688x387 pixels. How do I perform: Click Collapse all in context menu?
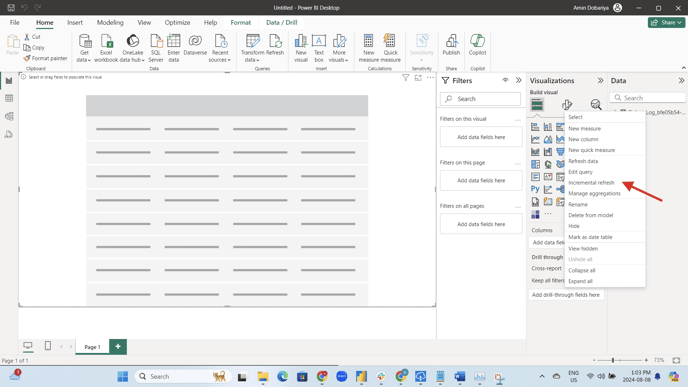pyautogui.click(x=581, y=270)
